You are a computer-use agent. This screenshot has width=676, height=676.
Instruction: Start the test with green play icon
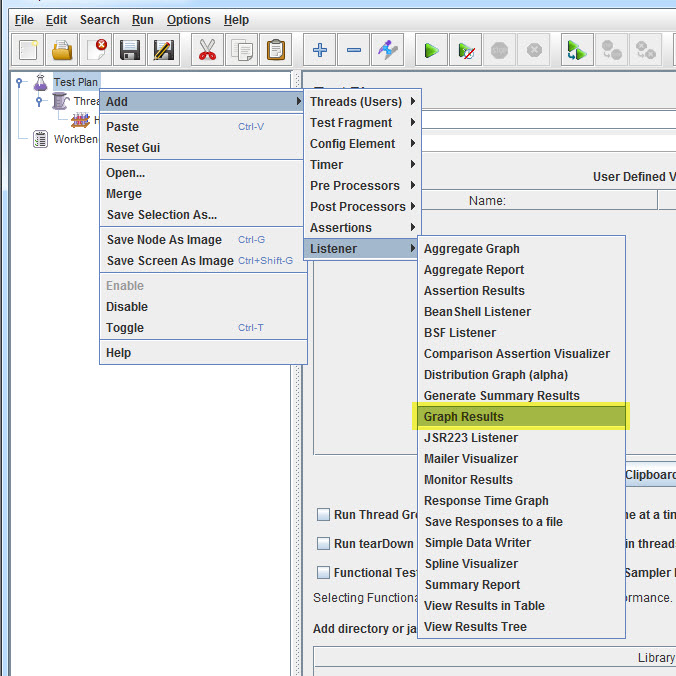431,50
